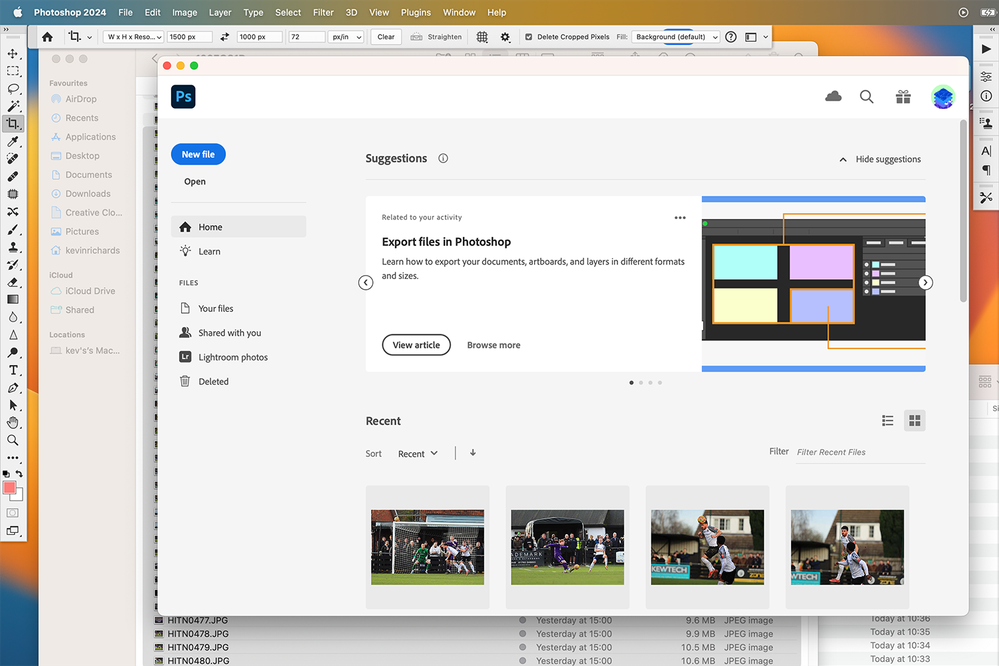The height and width of the screenshot is (666, 999).
Task: Open the Image menu
Action: [184, 12]
